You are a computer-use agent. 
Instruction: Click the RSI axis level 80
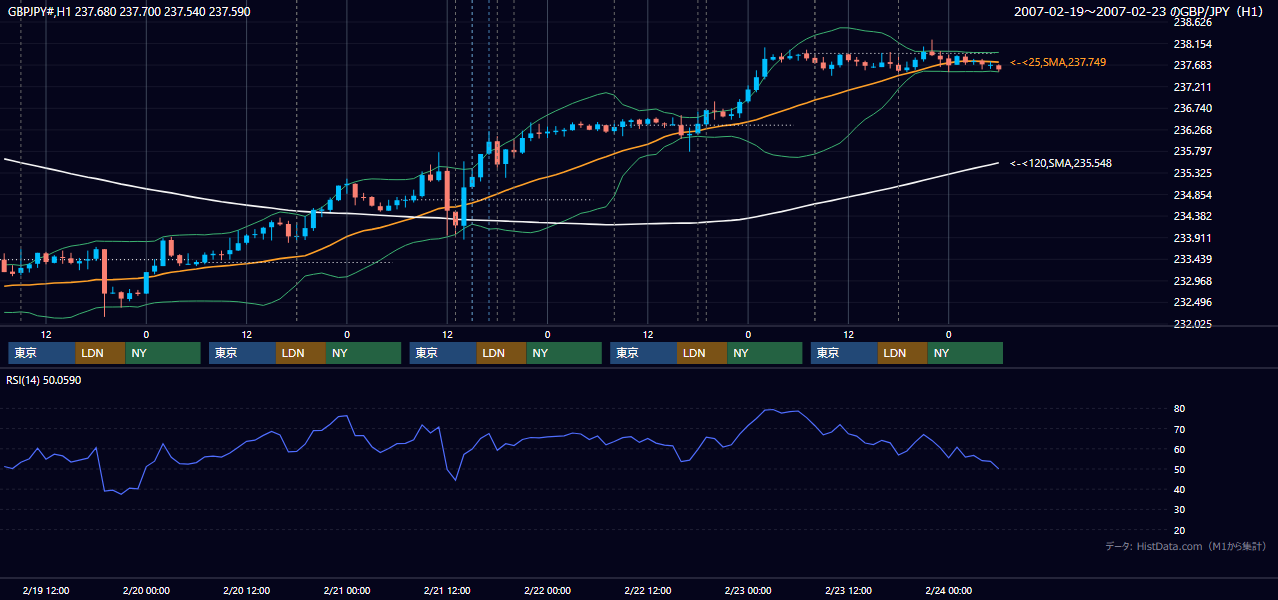(1180, 409)
